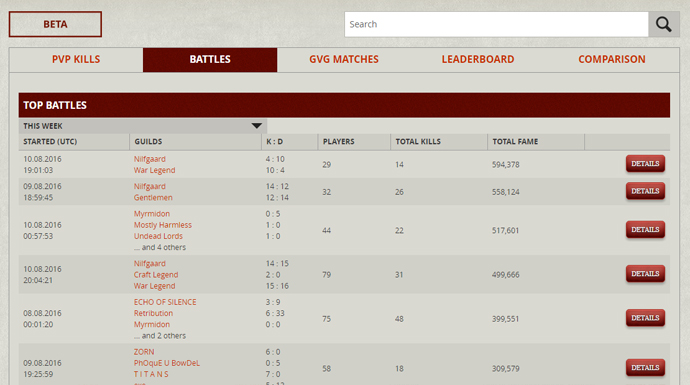690x385 pixels.
Task: Show DETAILS for the 517,601 fame battle
Action: click(645, 230)
